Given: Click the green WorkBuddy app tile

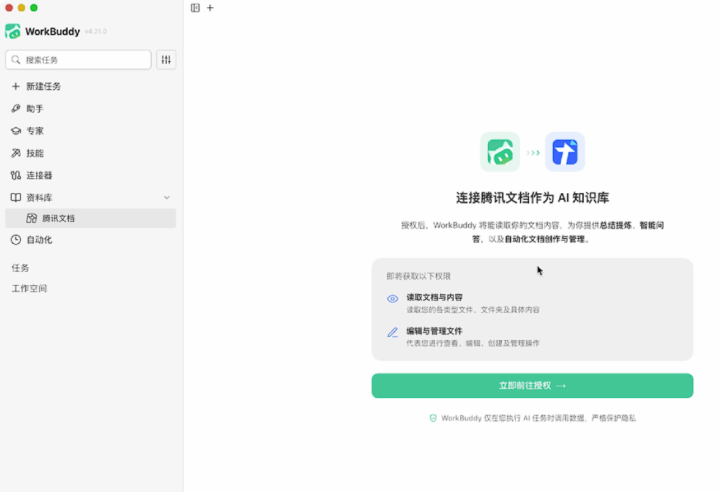Looking at the screenshot, I should click(500, 152).
